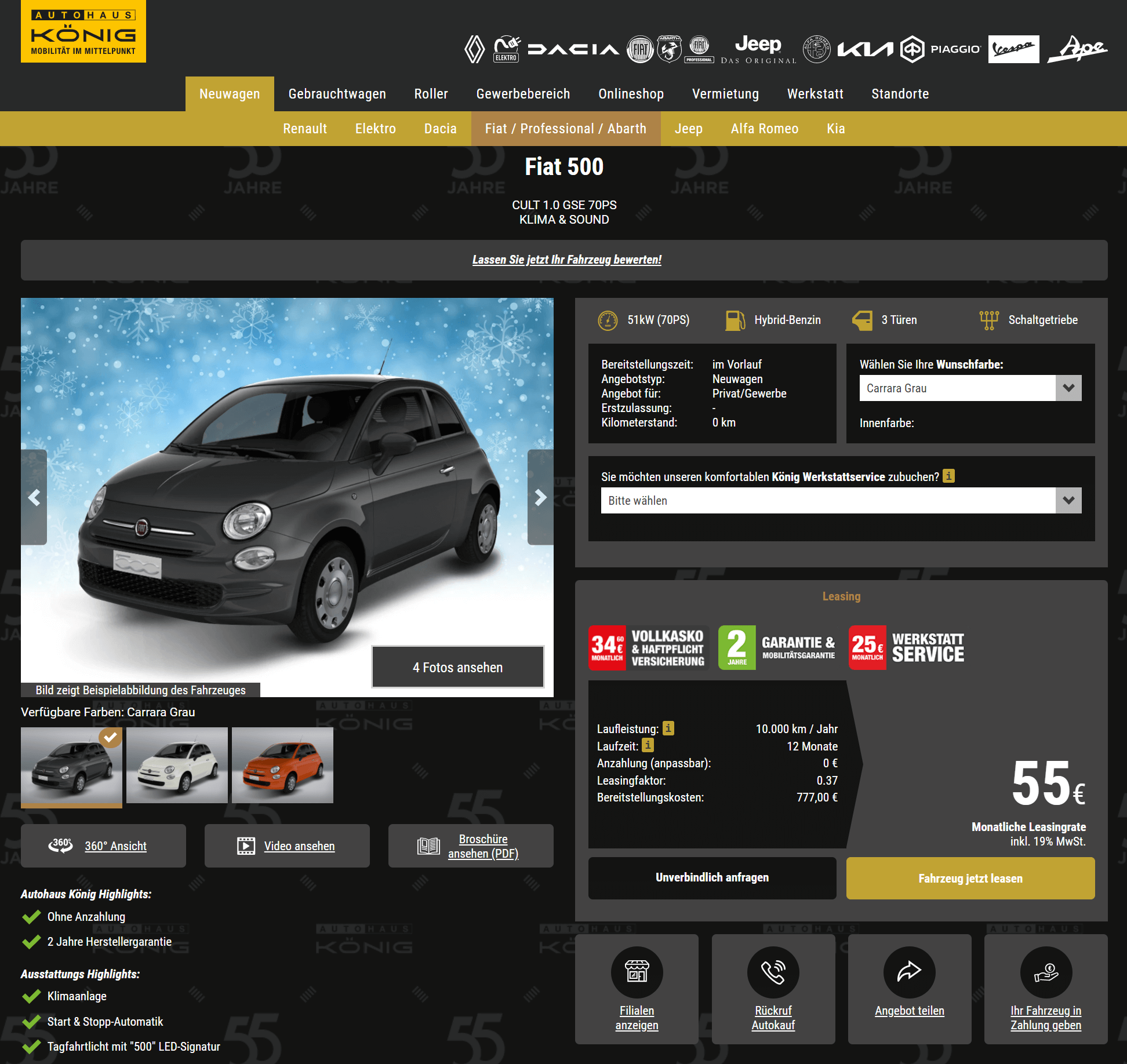Click the info icon beside Laufzeit
The height and width of the screenshot is (1064, 1127).
click(x=648, y=745)
